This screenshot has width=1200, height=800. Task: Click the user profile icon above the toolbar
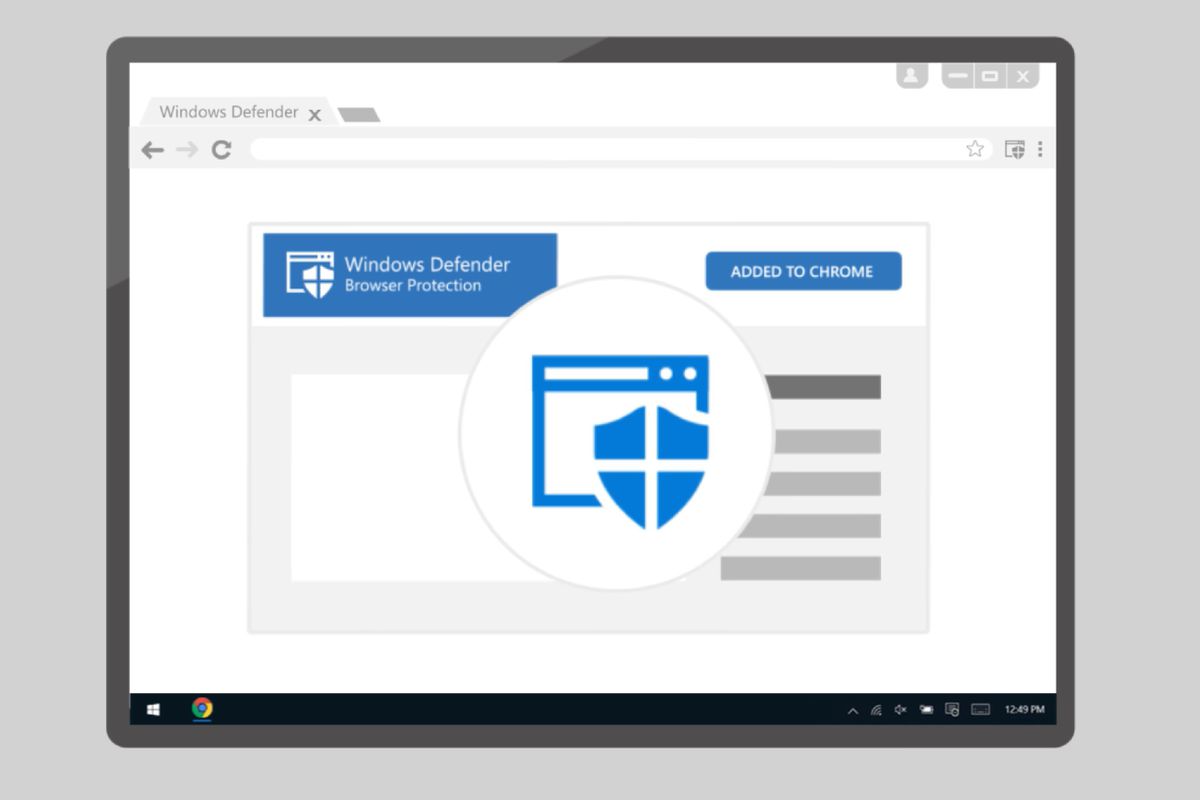(911, 74)
